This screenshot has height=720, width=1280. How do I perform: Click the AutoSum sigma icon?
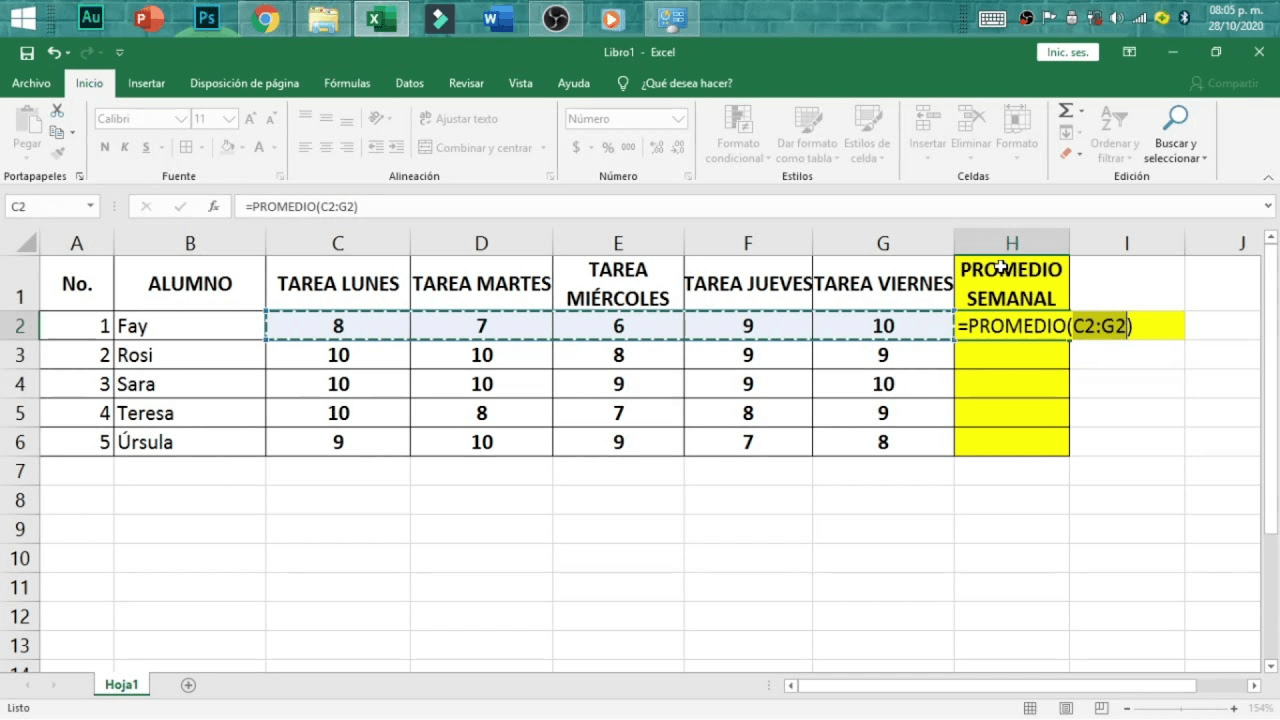coord(1066,111)
